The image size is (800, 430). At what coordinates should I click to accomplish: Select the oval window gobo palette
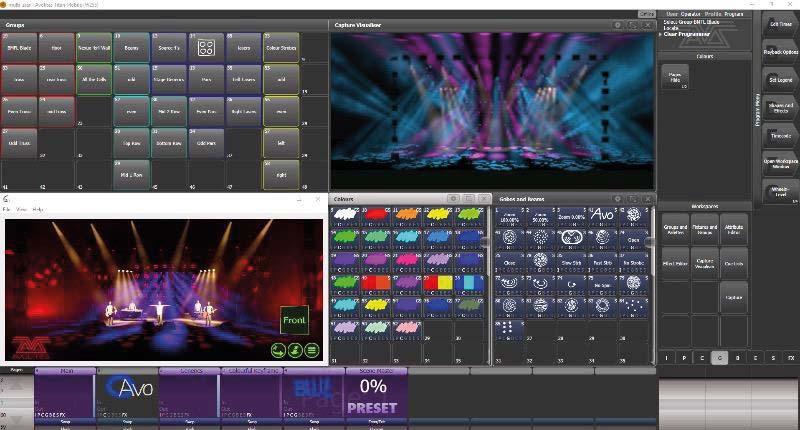pos(571,239)
